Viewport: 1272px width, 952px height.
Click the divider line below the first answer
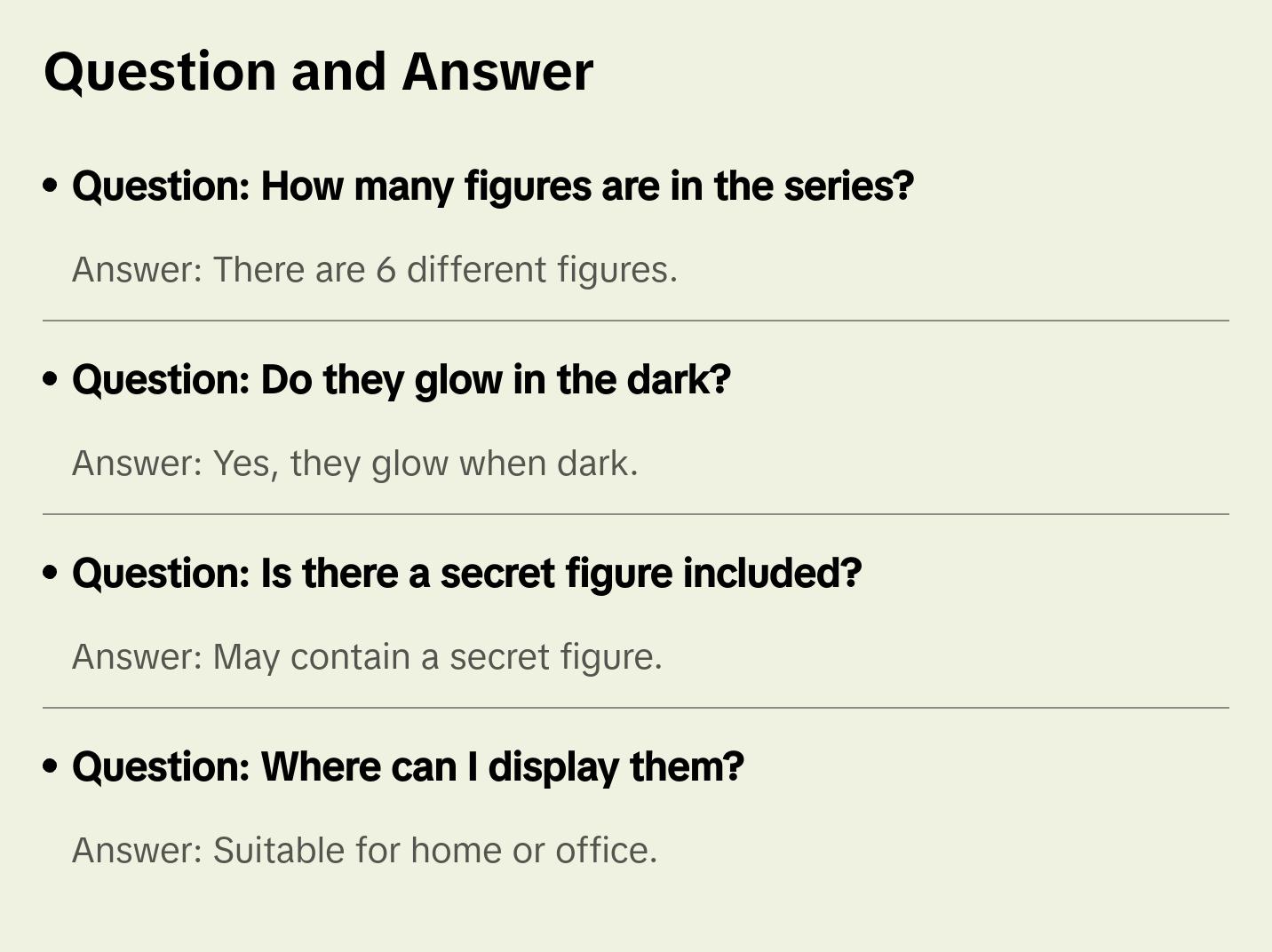point(636,321)
